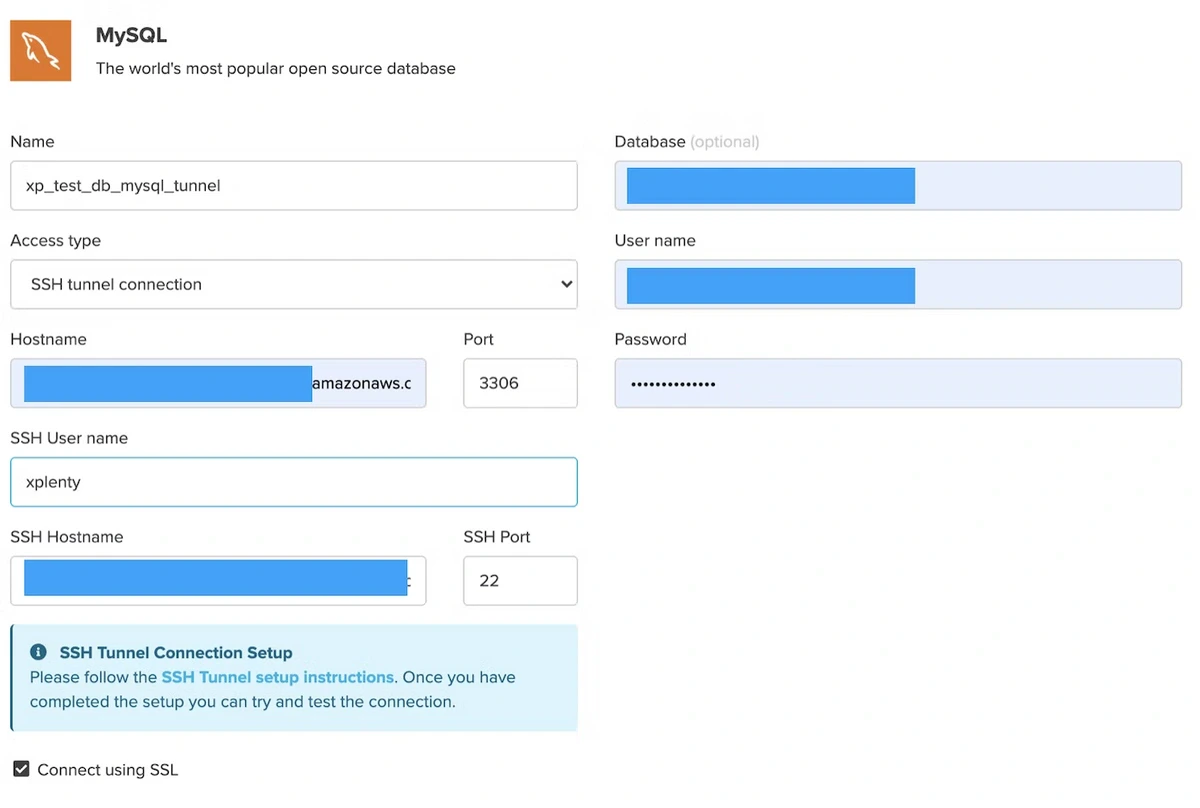Click the Connect using SSL label text
1200x808 pixels.
click(108, 770)
